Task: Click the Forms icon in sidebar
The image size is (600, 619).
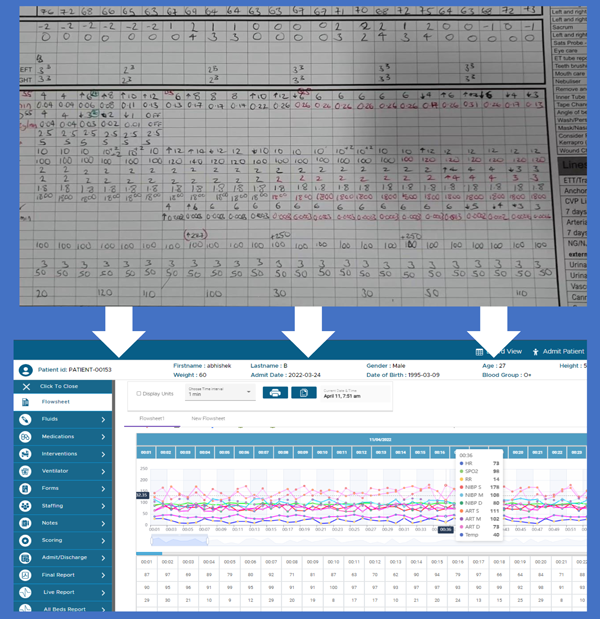Action: [25, 488]
